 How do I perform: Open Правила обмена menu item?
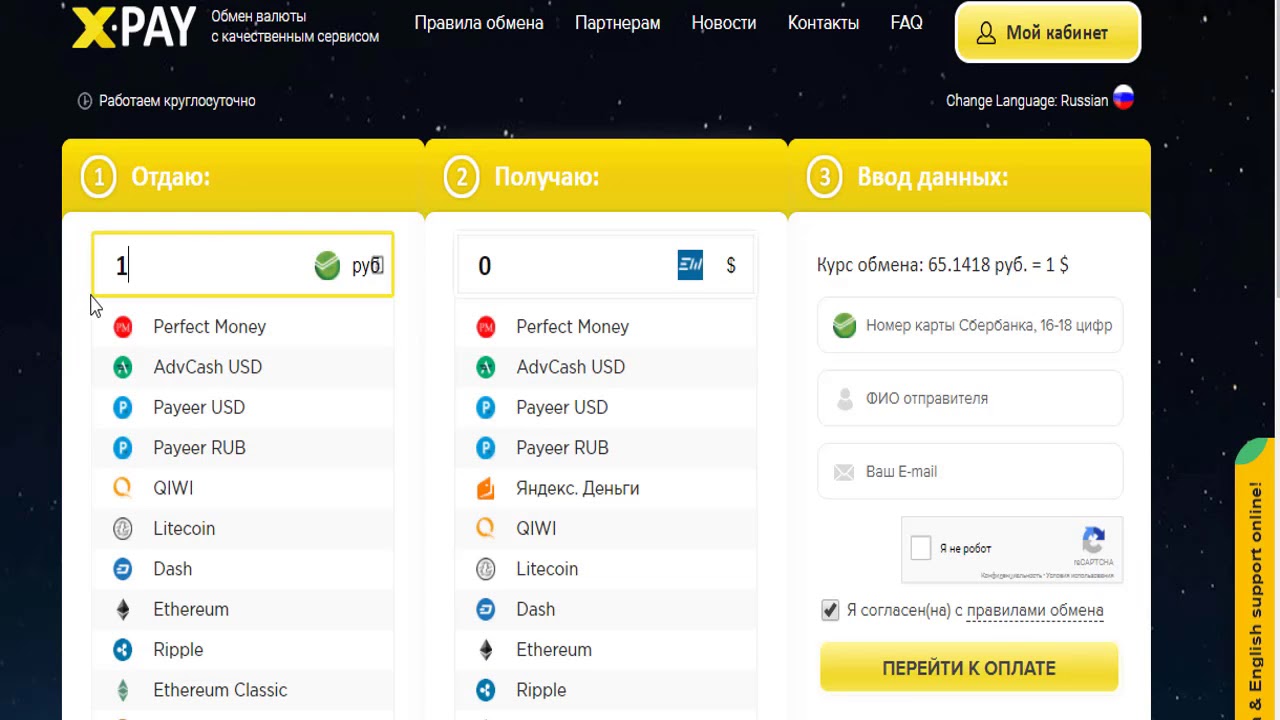pyautogui.click(x=479, y=23)
